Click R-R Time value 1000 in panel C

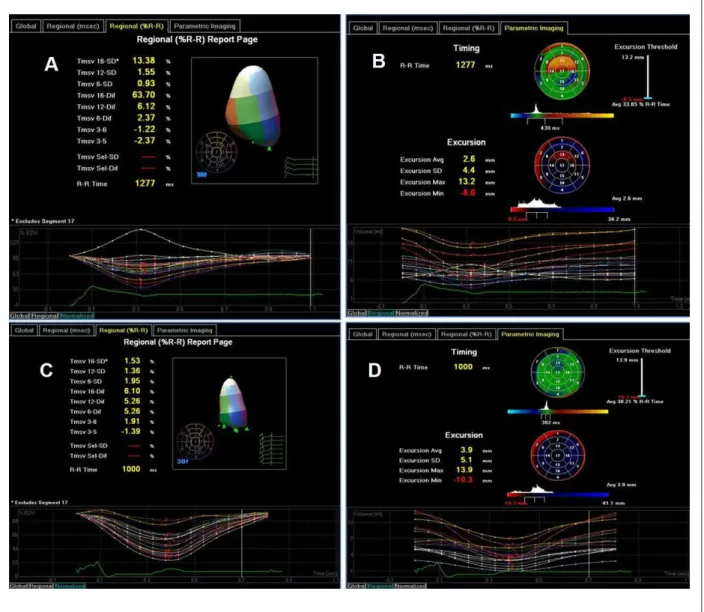click(x=131, y=469)
